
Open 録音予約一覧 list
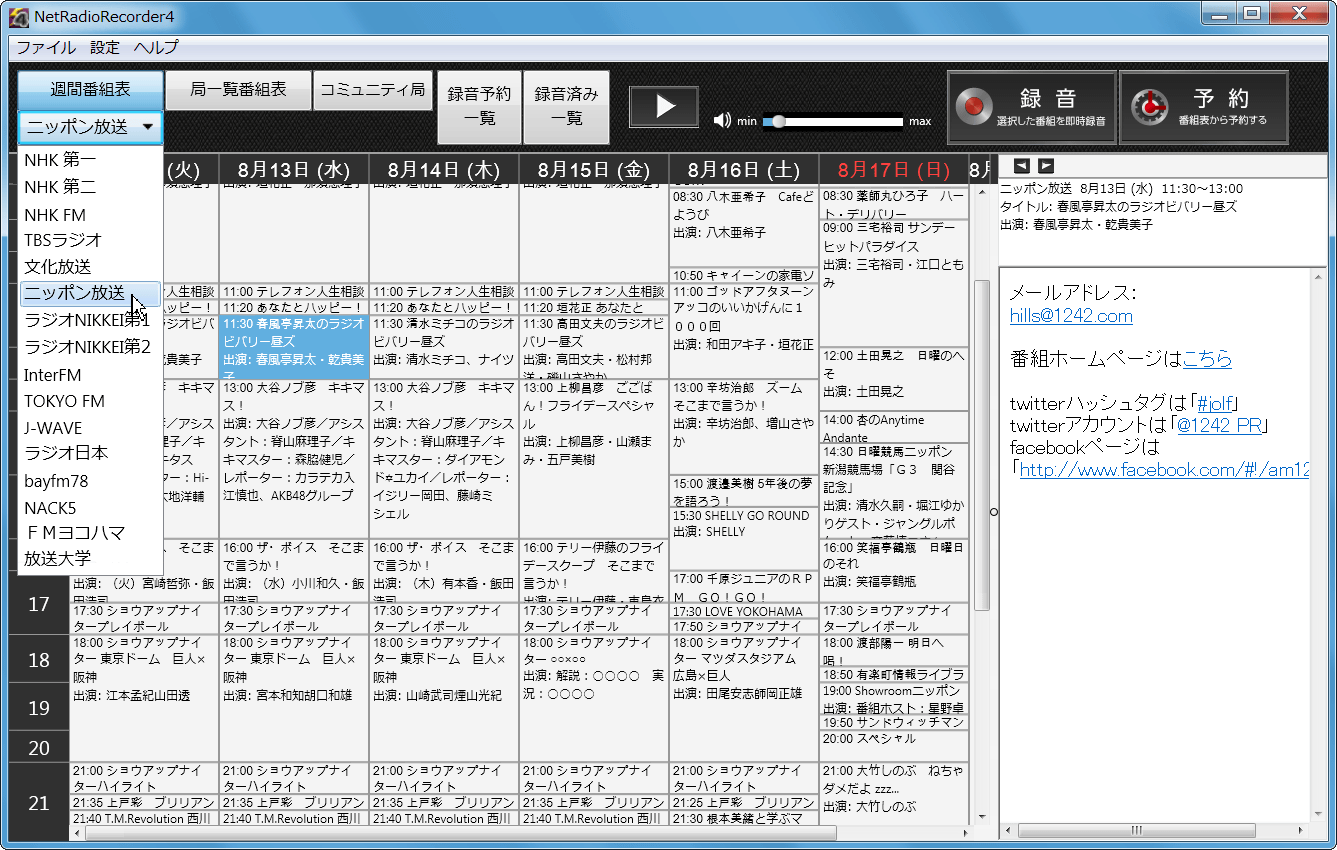click(x=479, y=107)
